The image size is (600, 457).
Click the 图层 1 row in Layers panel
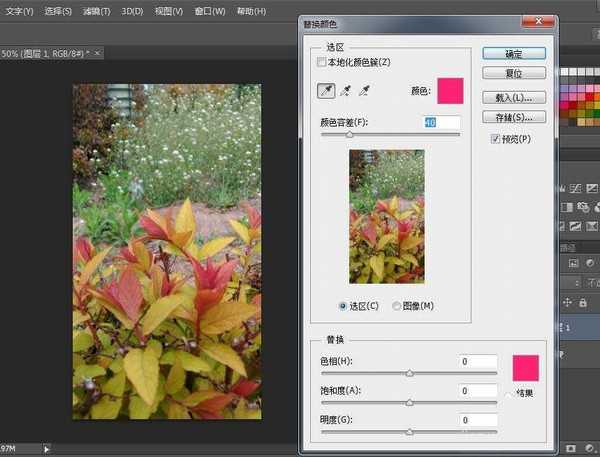580,327
